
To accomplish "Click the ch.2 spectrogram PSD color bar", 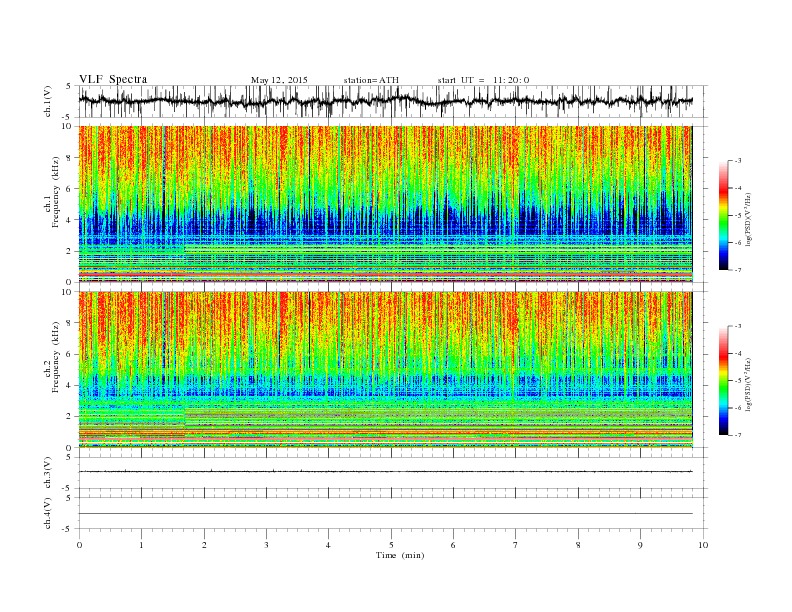I will (x=724, y=381).
